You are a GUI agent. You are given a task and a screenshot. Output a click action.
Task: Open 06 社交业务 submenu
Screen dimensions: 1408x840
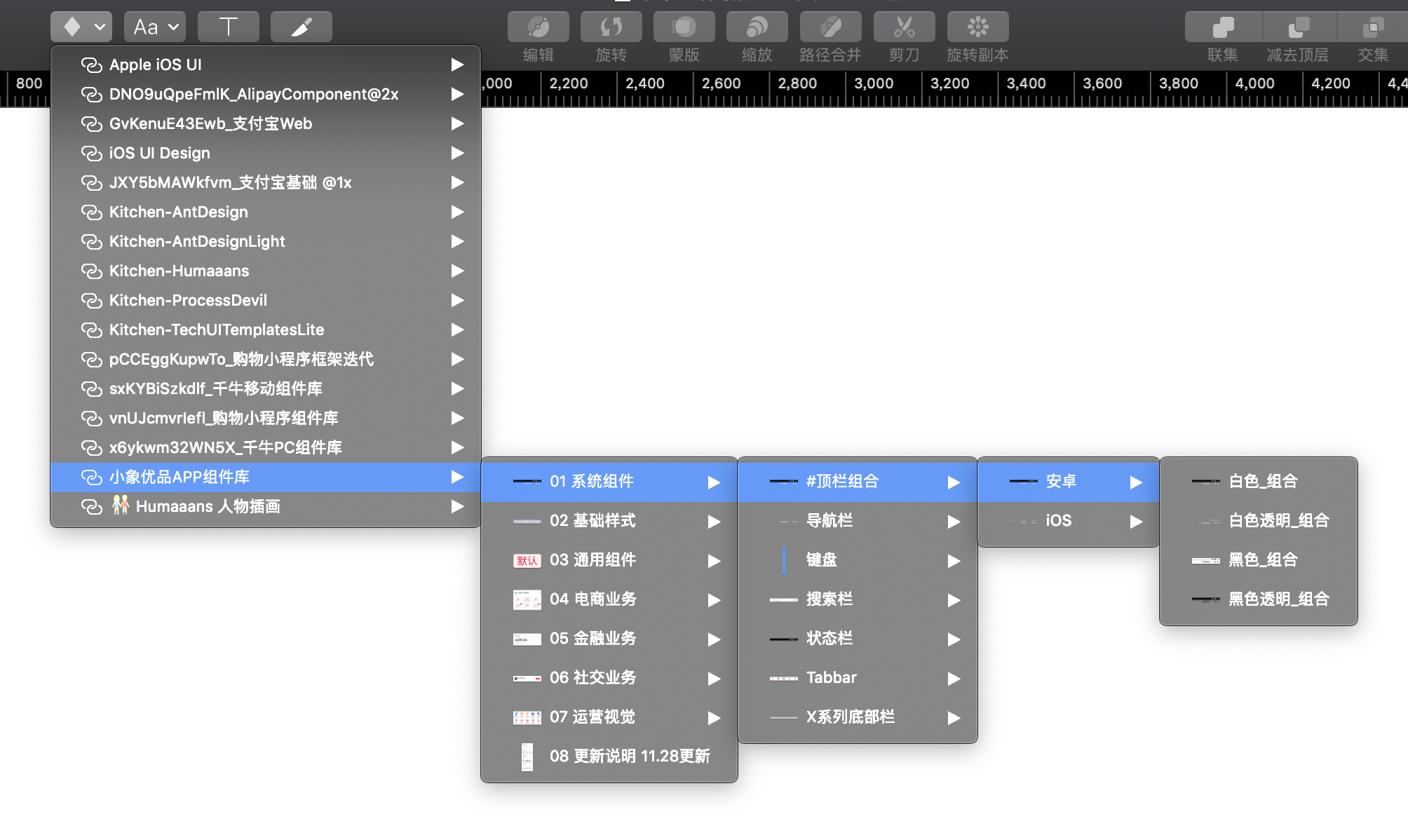click(x=609, y=678)
